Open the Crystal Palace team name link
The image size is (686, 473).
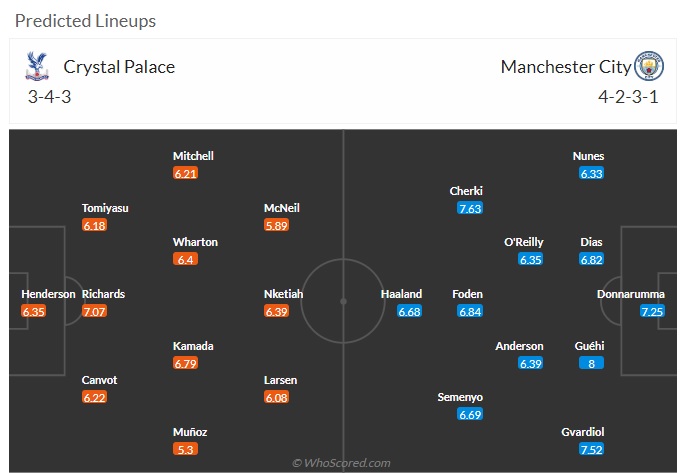[119, 67]
